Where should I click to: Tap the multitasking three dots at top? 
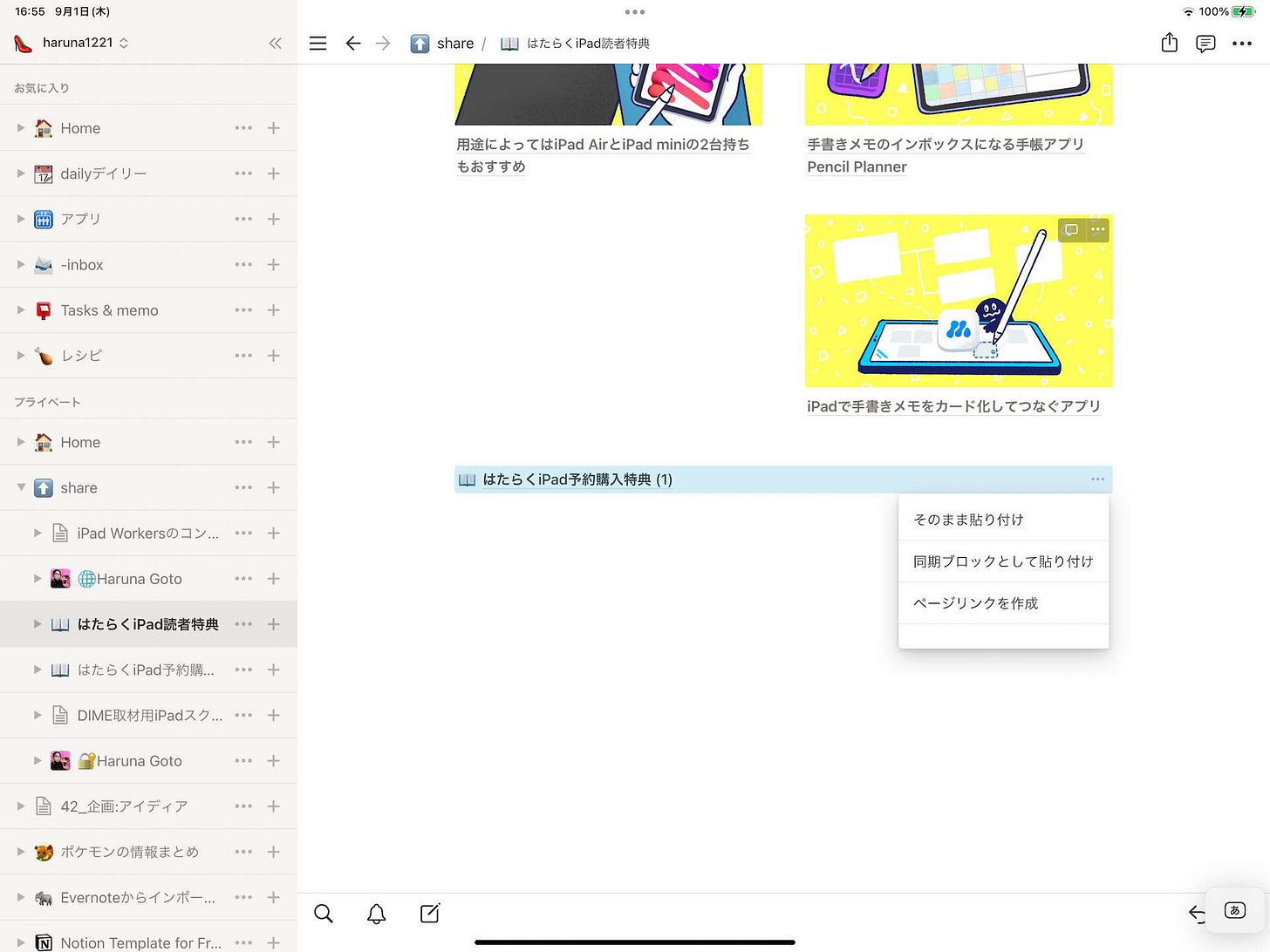click(x=635, y=12)
